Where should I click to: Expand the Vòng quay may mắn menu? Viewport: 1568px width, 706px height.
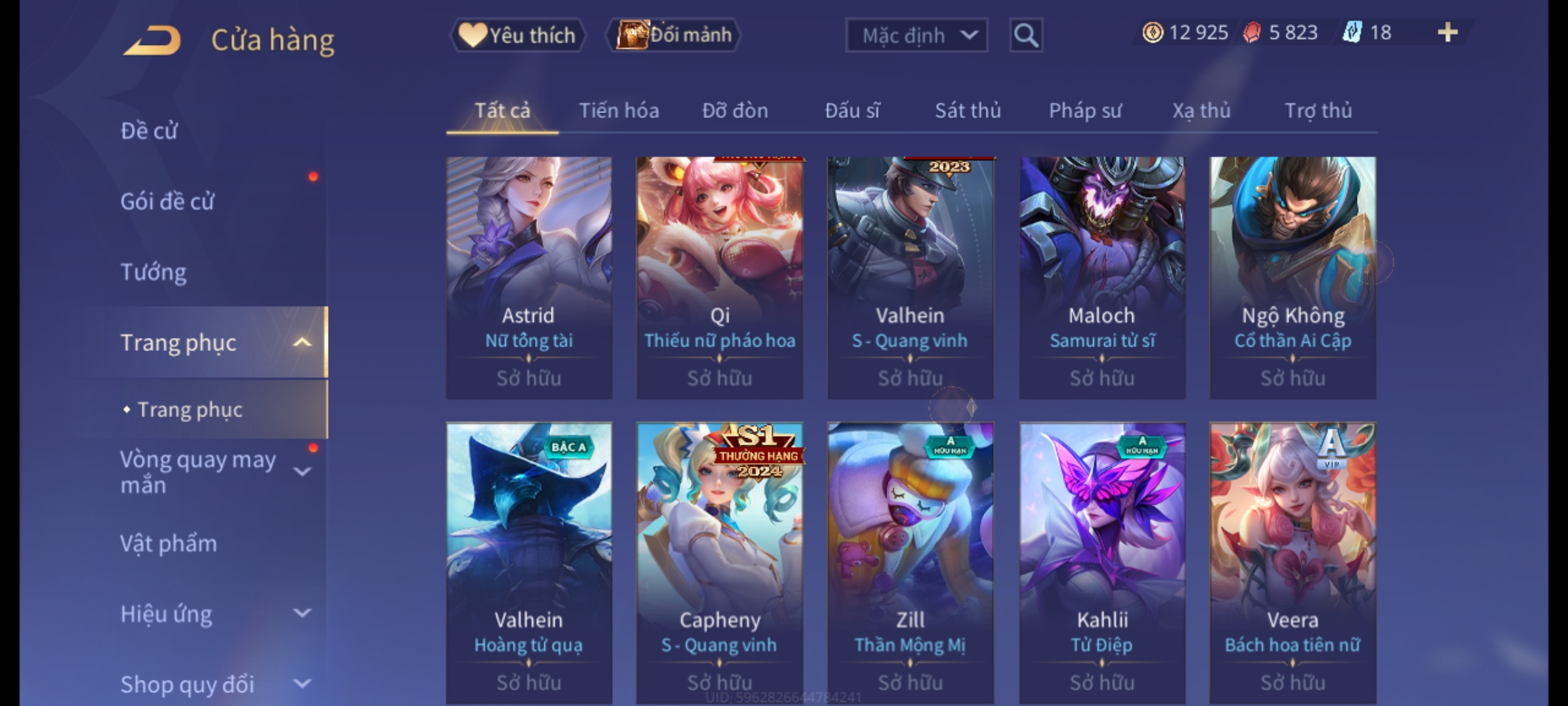(302, 471)
